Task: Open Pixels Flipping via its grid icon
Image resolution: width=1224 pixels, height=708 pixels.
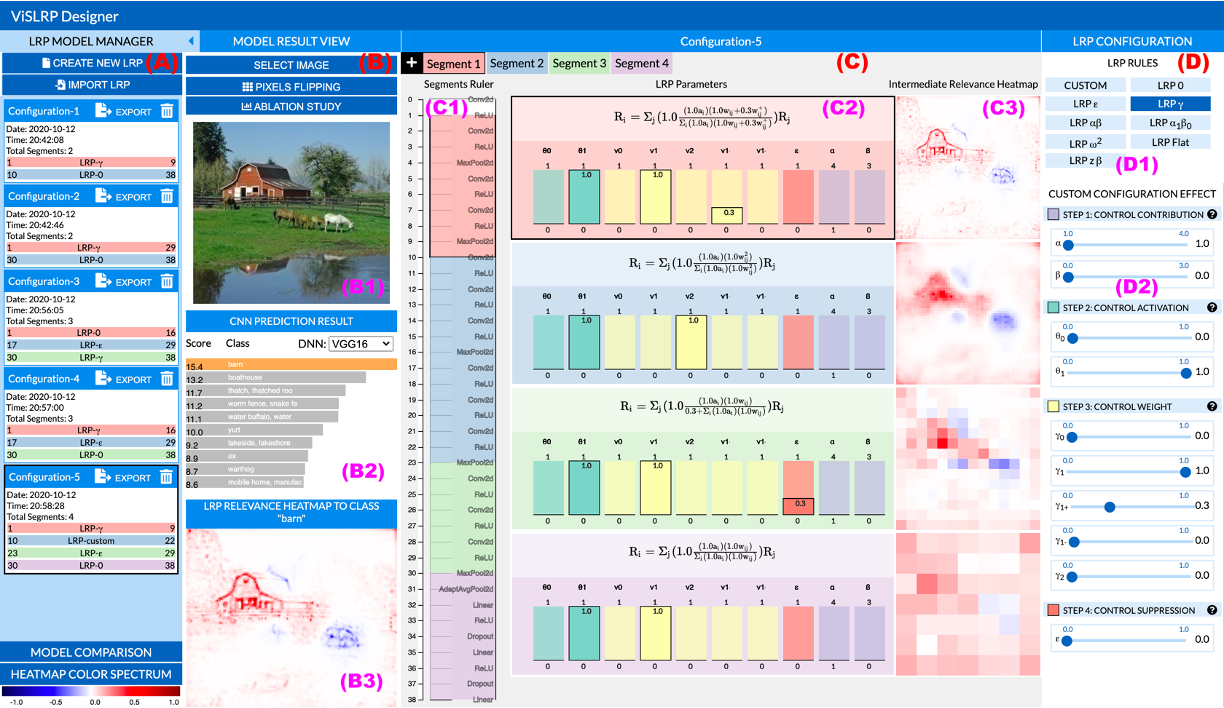Action: tap(249, 86)
